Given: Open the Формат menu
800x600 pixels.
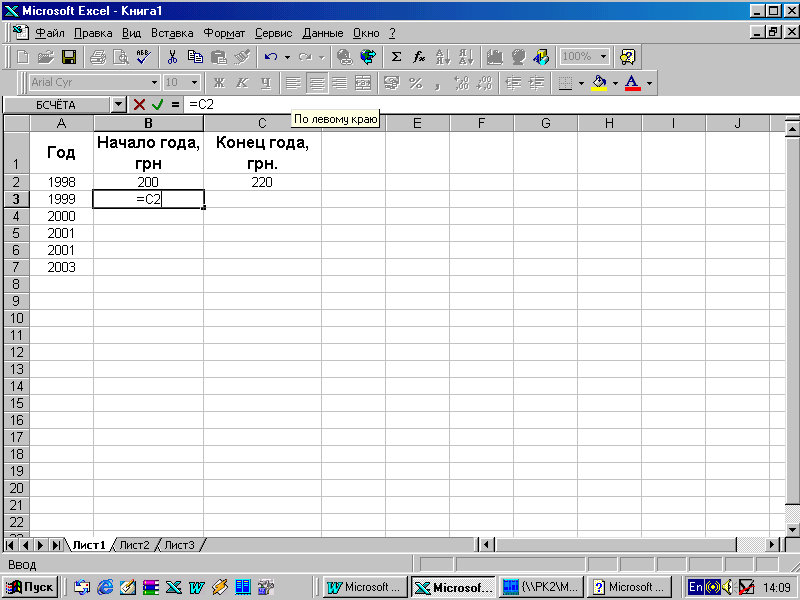Looking at the screenshot, I should click(224, 33).
